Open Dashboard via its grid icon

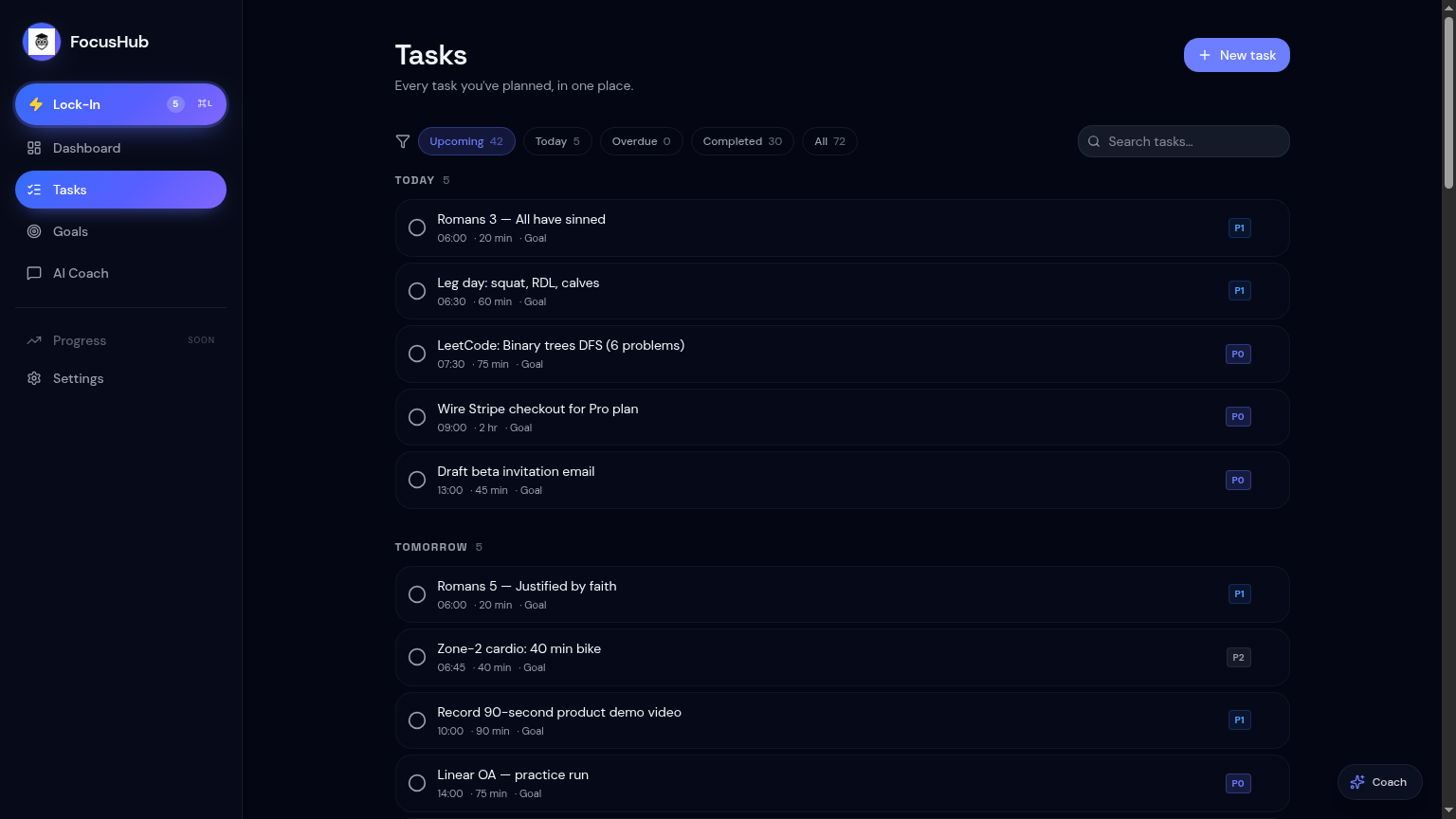click(34, 148)
